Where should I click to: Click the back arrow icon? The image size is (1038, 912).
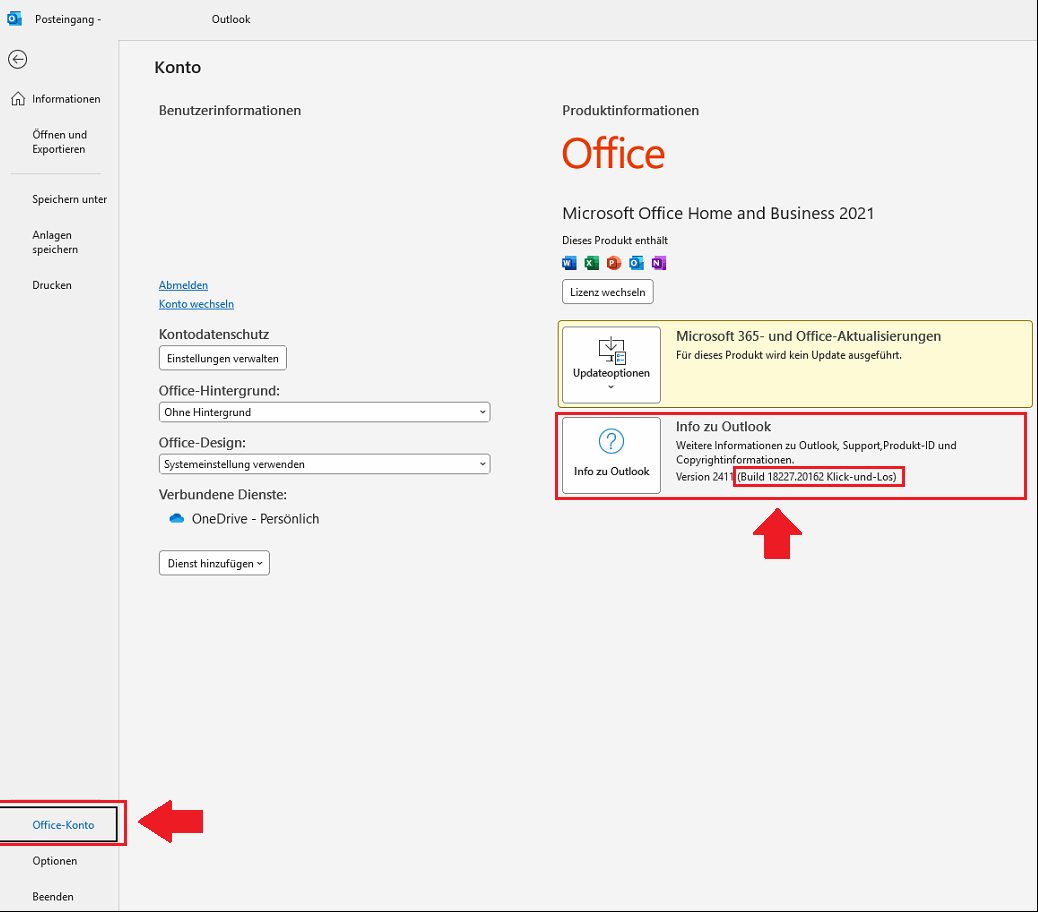tap(18, 60)
